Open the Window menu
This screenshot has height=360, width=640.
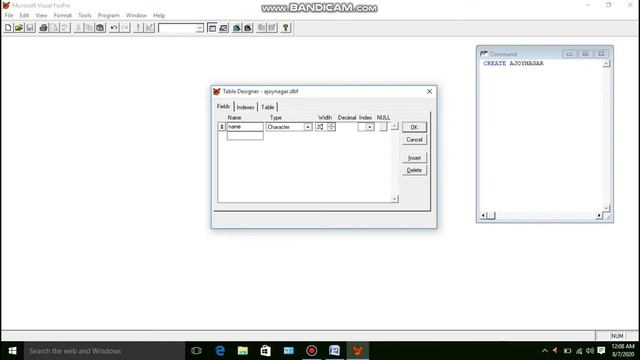(x=136, y=16)
